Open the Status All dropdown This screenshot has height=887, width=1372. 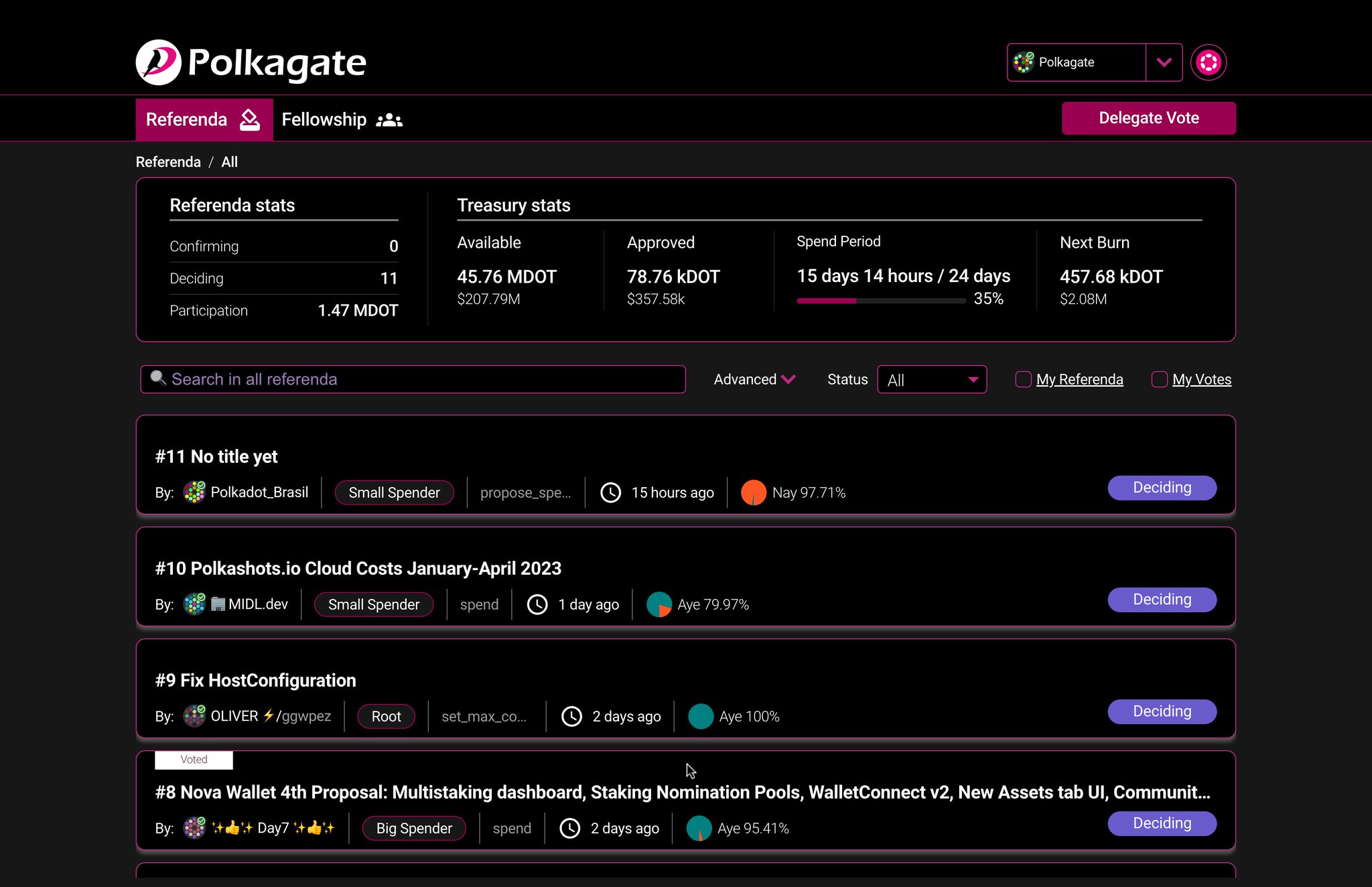pyautogui.click(x=931, y=379)
